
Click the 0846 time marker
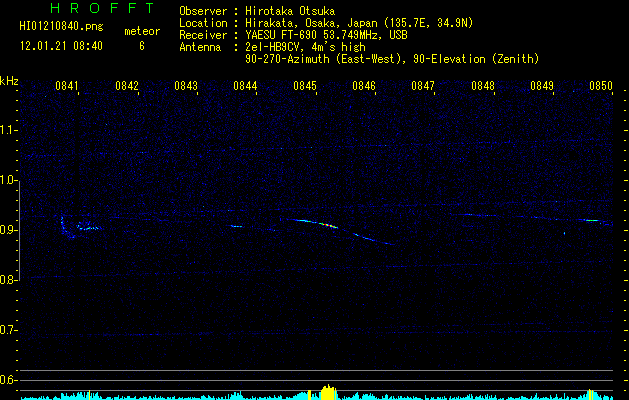[x=364, y=86]
